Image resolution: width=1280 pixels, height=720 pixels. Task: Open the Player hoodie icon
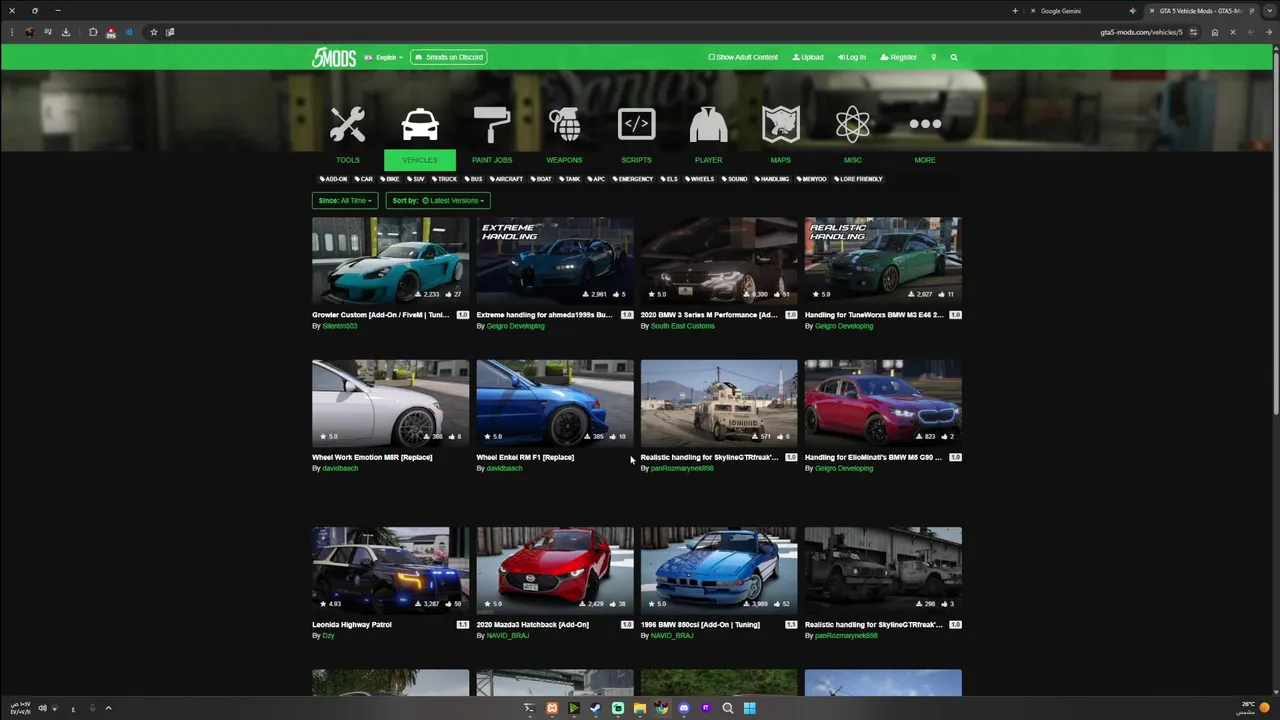(708, 125)
